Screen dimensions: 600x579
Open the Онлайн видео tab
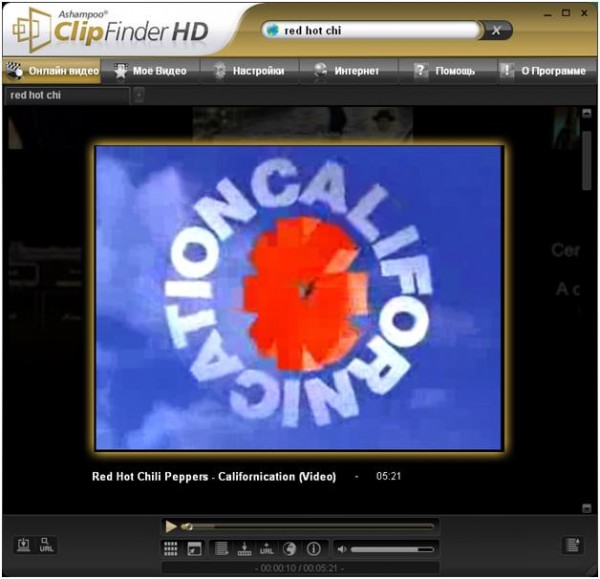[52, 71]
